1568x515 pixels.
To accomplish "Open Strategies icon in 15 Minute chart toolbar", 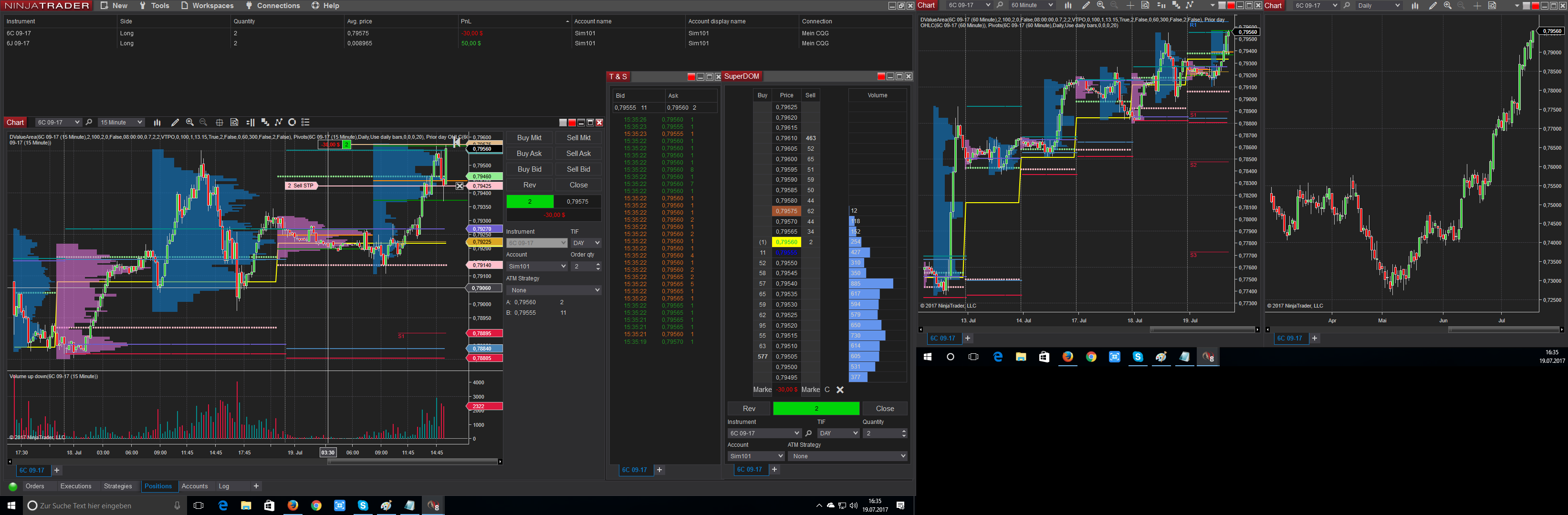I will click(292, 122).
